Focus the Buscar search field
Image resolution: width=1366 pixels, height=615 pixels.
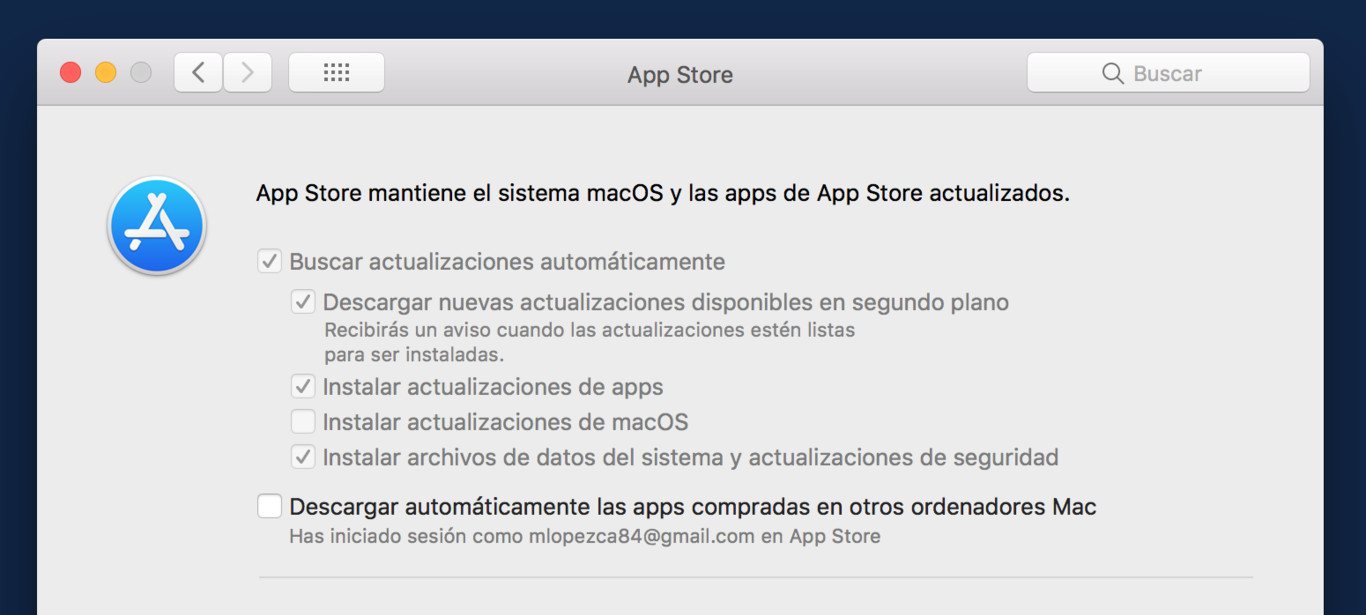1168,73
